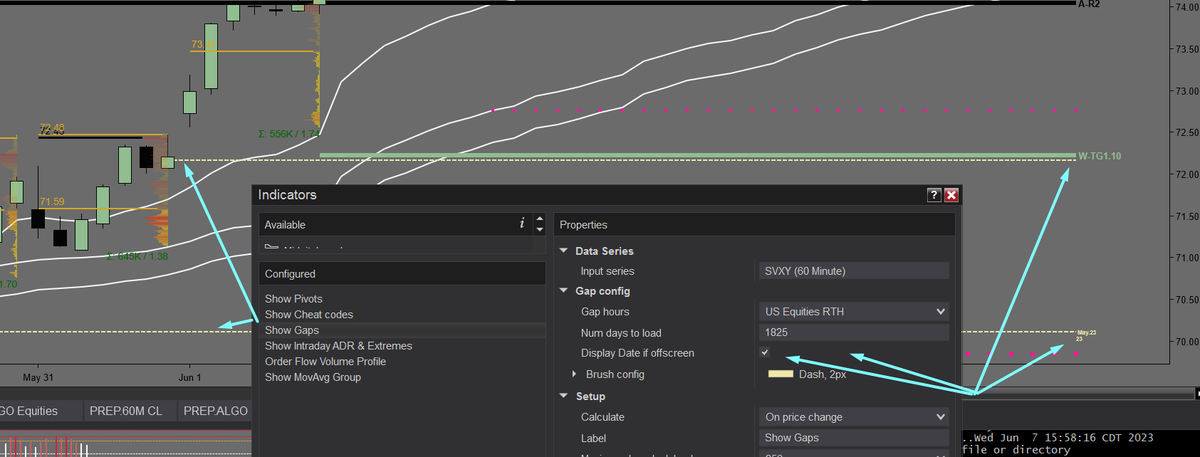Click the A-R2 pivot label on chart
1200x457 pixels.
coord(1091,5)
